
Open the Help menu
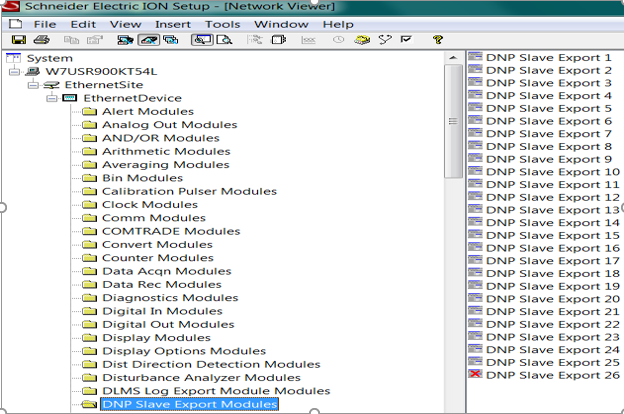click(x=338, y=24)
